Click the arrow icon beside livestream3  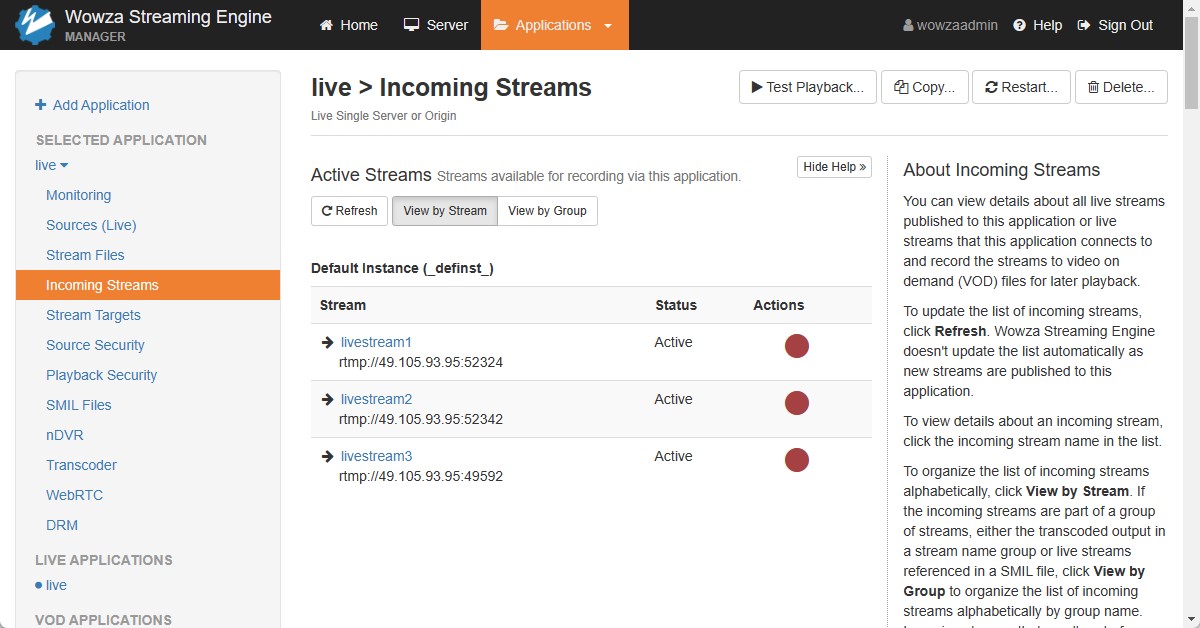click(x=327, y=456)
